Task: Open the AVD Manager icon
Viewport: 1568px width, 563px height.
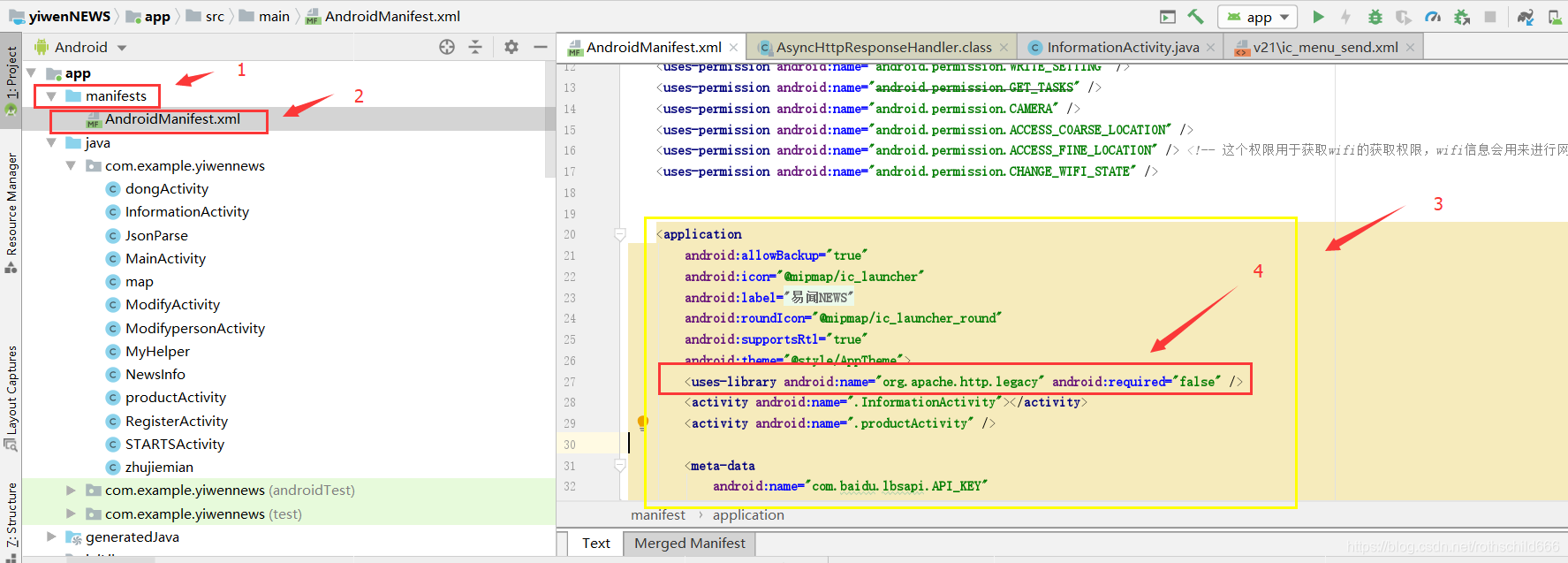Action: (x=1555, y=17)
